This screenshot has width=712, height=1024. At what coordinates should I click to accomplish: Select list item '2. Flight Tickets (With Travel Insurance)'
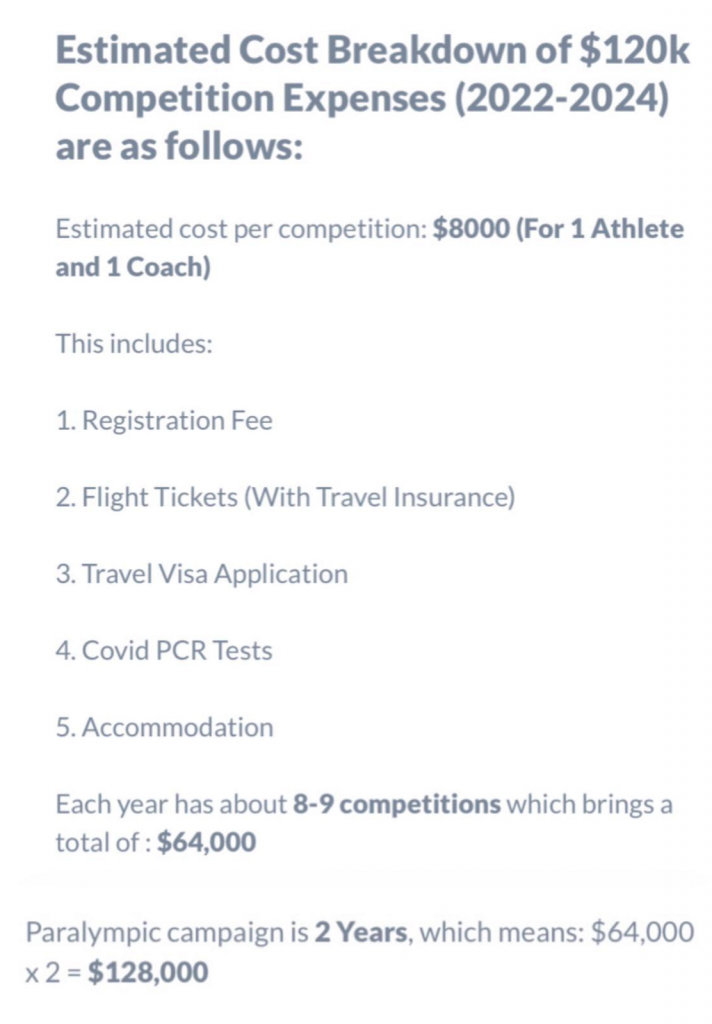point(285,498)
